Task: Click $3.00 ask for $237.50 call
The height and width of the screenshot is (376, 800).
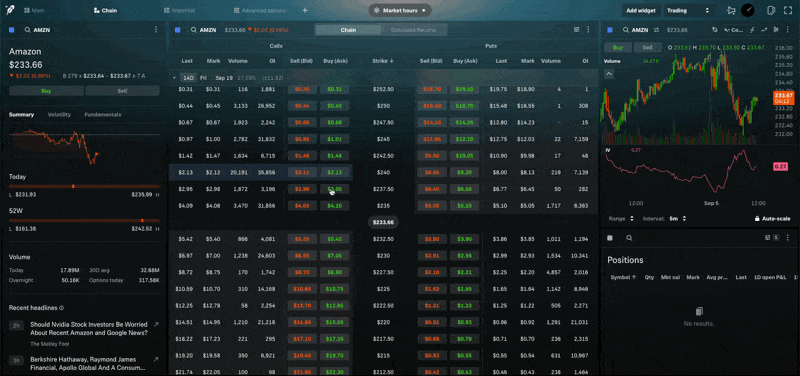Action: [x=335, y=189]
